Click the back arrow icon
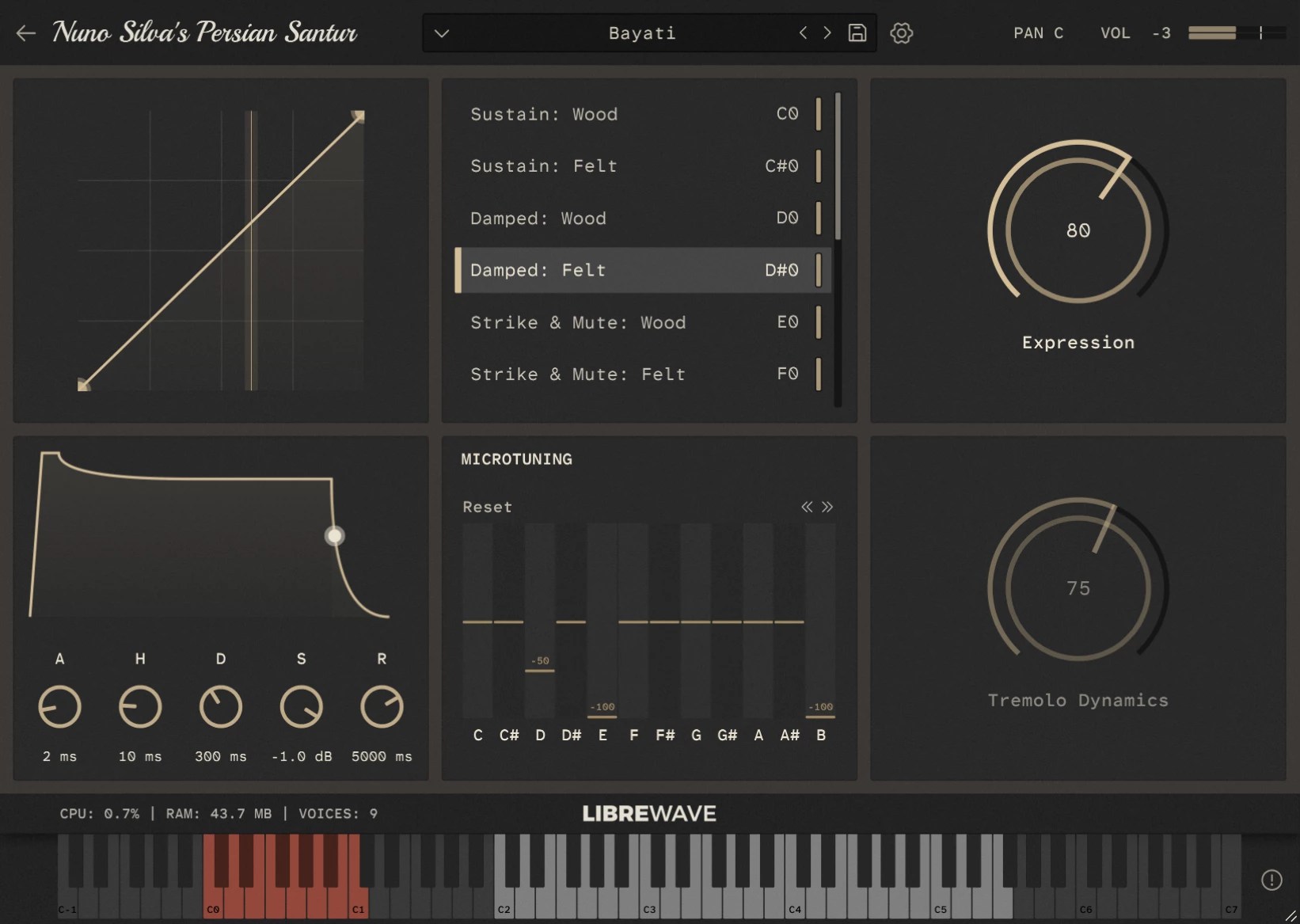 [26, 33]
